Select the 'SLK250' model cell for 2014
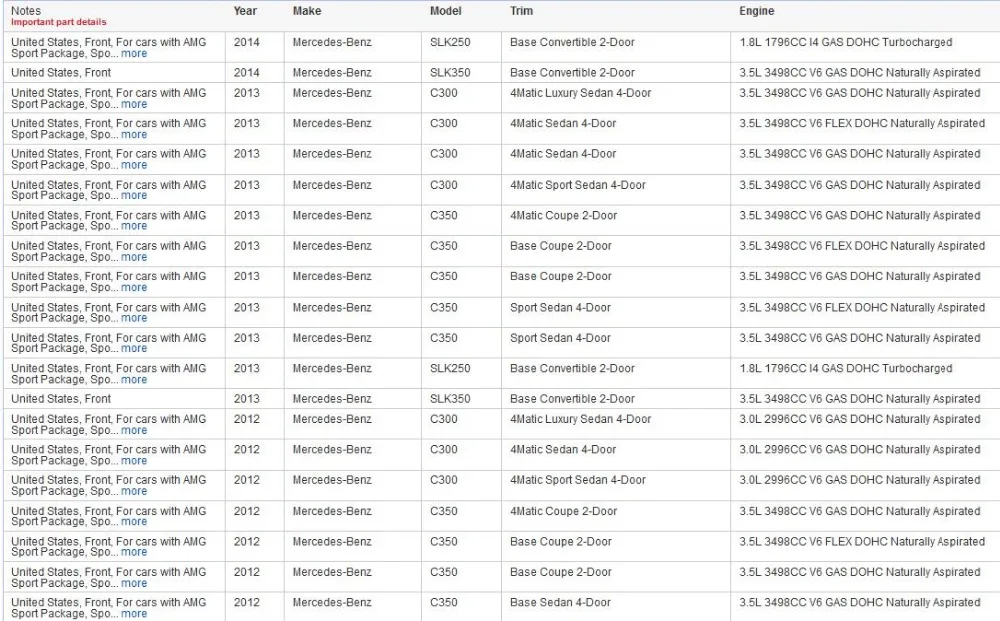 (x=450, y=42)
